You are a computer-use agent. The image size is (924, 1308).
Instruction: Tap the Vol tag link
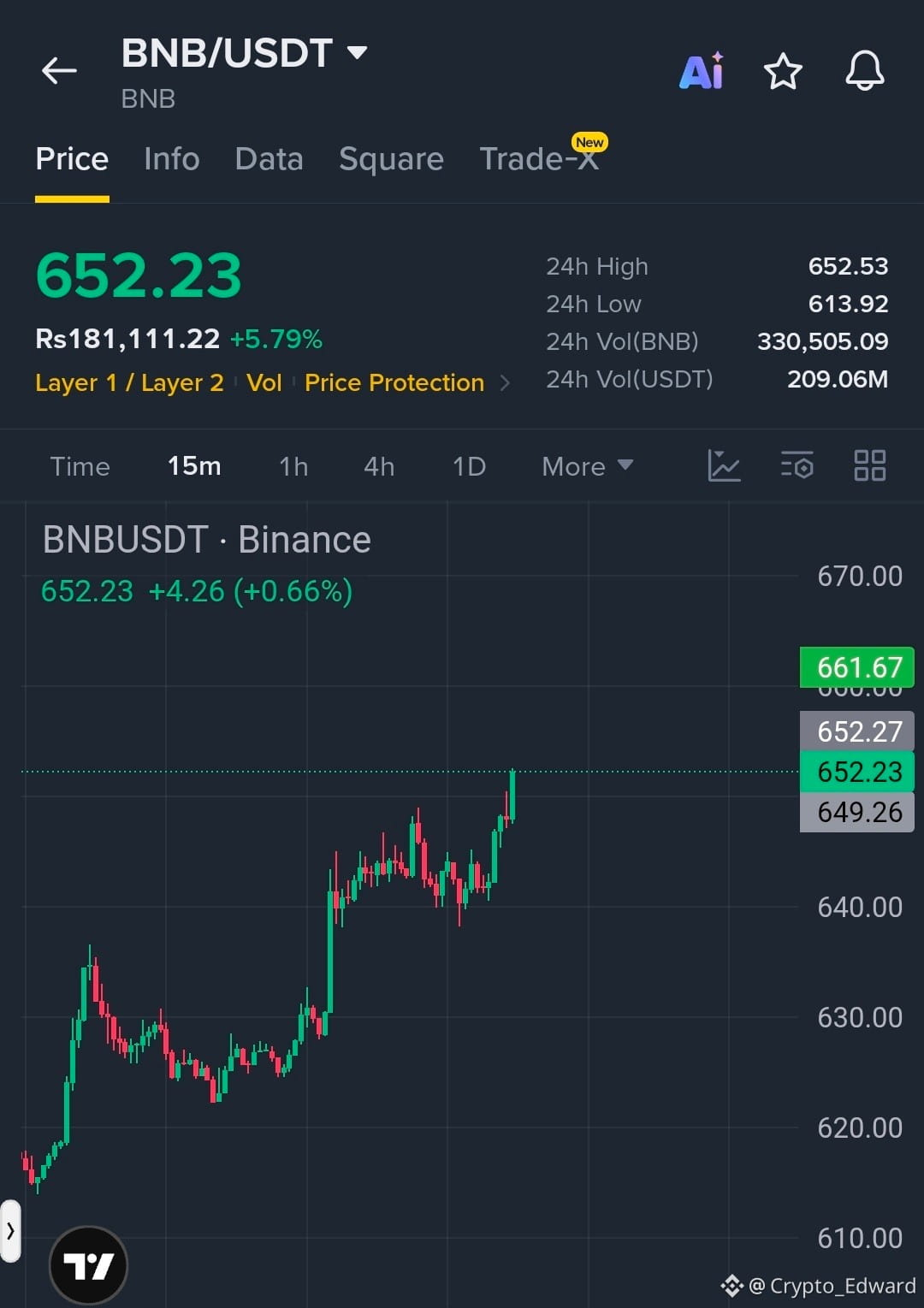coord(264,382)
